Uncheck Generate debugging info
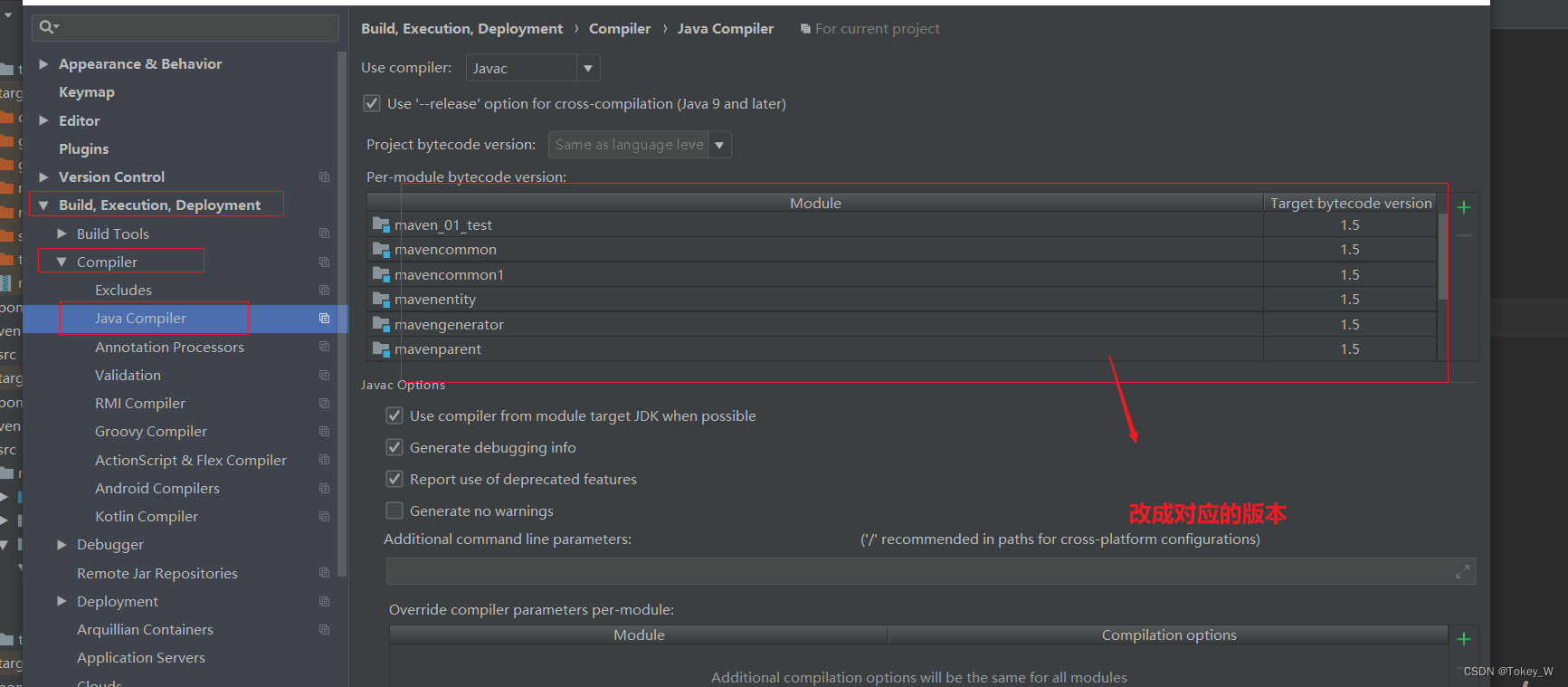1568x687 pixels. pyautogui.click(x=394, y=447)
